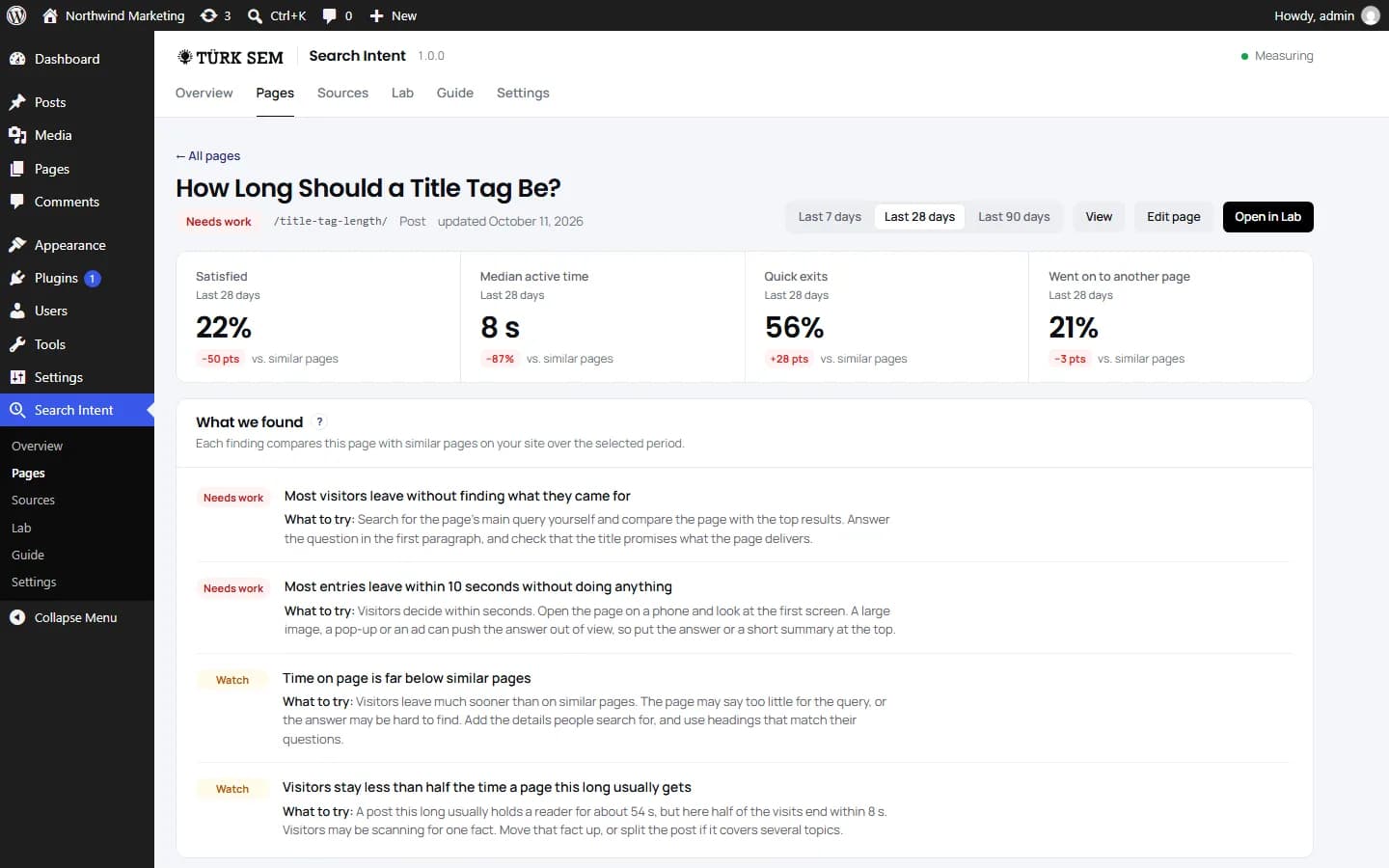Click the updates icon showing 3
The width and height of the screenshot is (1389, 868).
point(208,15)
